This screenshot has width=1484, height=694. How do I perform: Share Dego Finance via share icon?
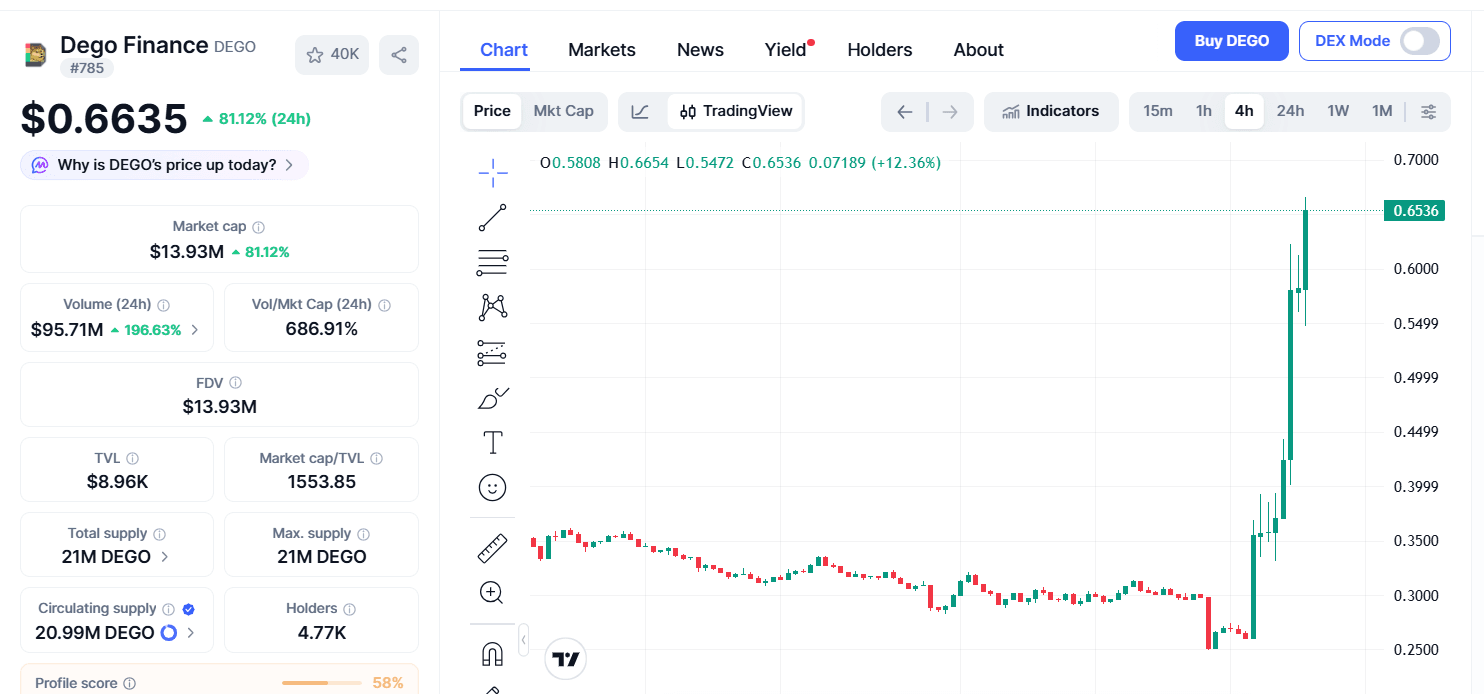pos(399,55)
